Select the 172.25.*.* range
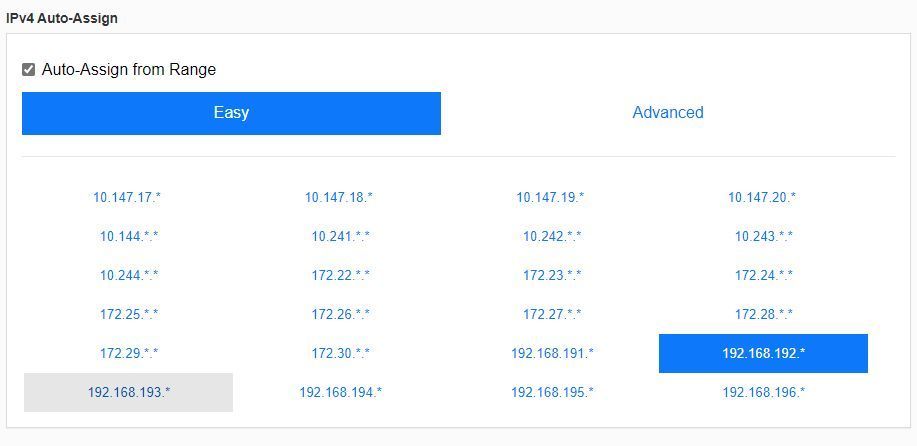Screen dimensions: 917x446 [x=129, y=314]
